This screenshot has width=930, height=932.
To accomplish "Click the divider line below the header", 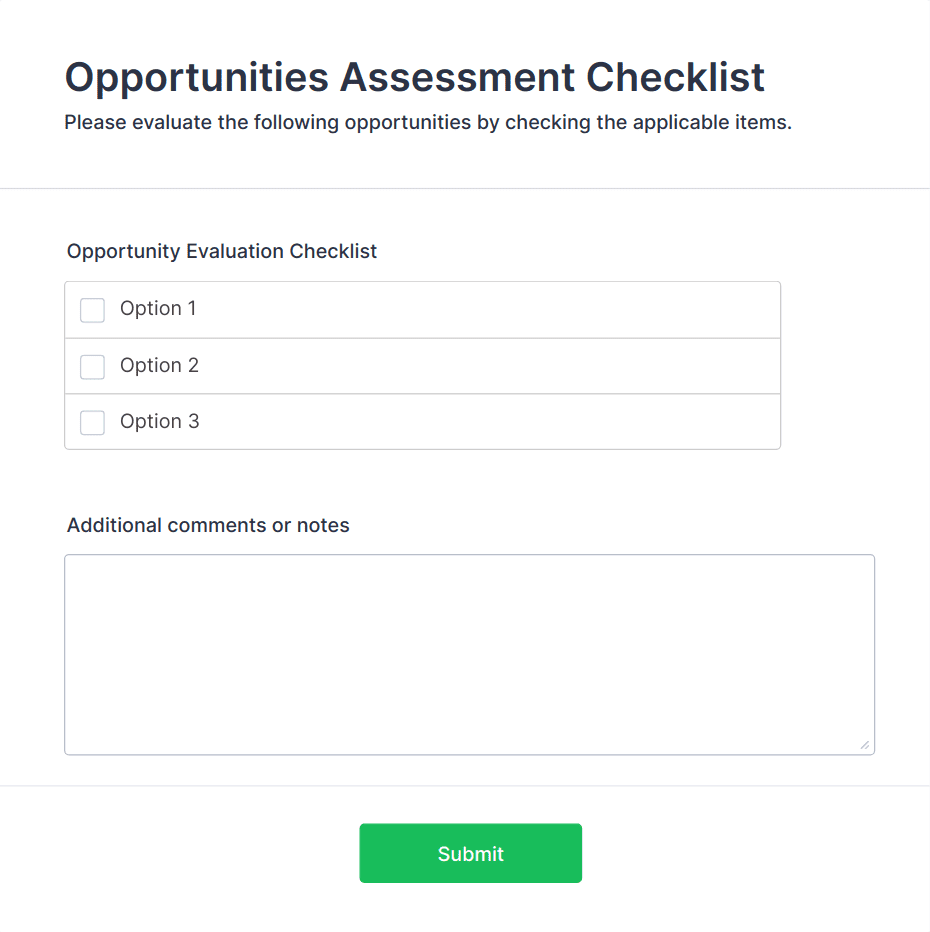I will [465, 188].
